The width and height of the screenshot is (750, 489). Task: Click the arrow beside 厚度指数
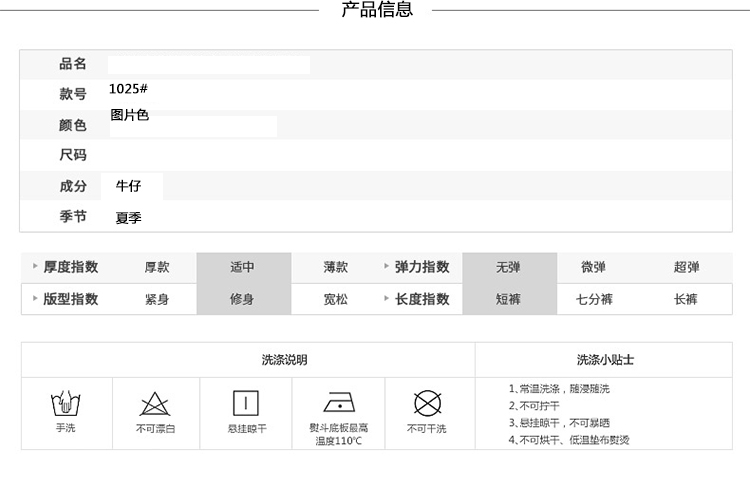click(x=35, y=267)
